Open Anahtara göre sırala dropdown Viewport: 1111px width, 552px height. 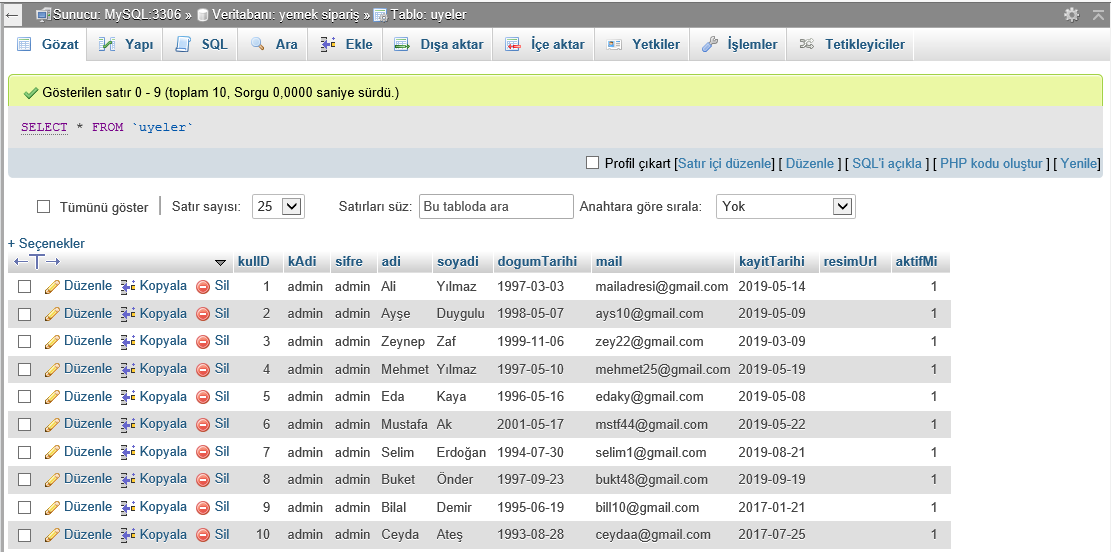click(785, 206)
